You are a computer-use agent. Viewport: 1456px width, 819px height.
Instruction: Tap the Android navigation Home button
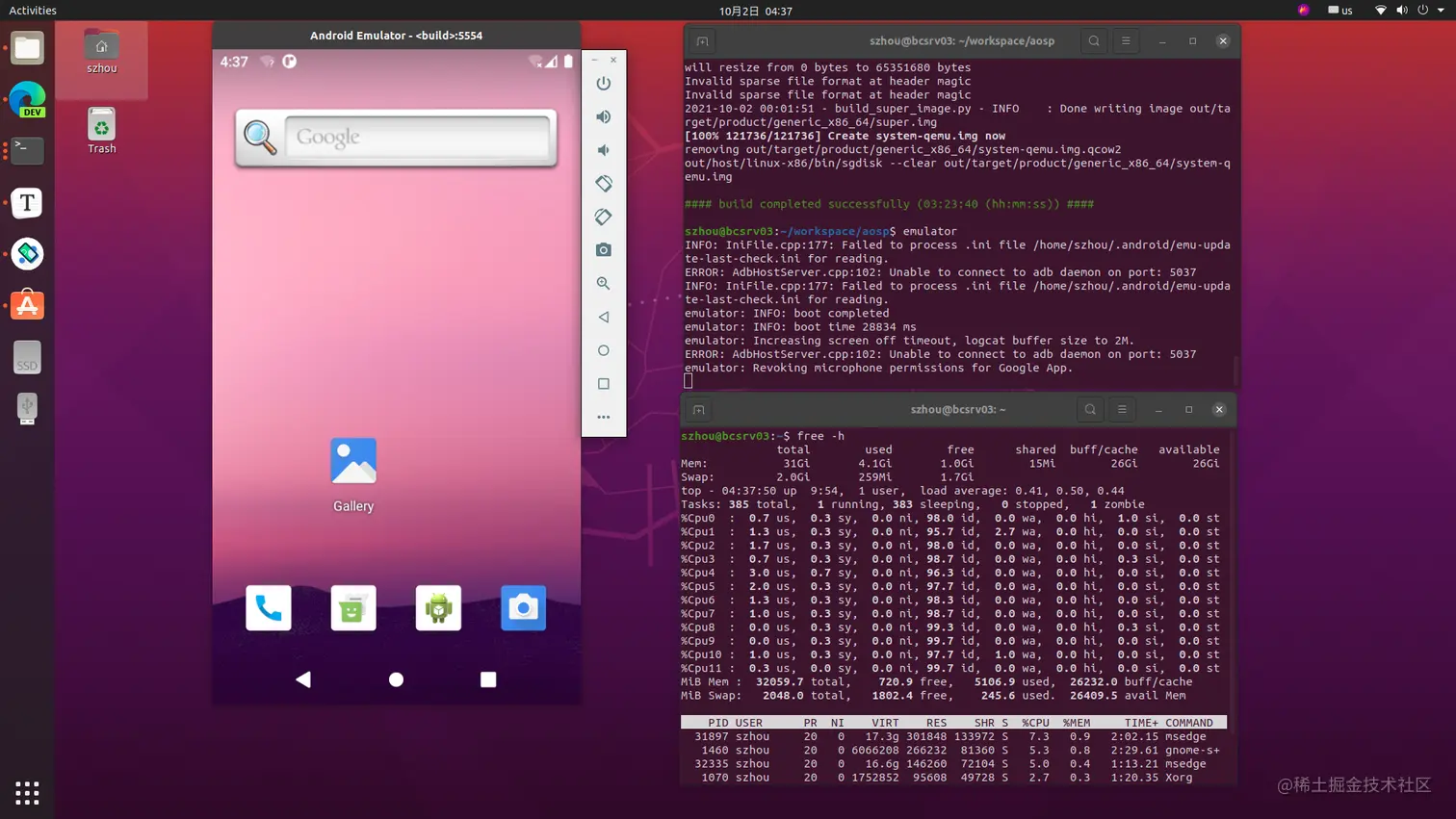point(396,679)
